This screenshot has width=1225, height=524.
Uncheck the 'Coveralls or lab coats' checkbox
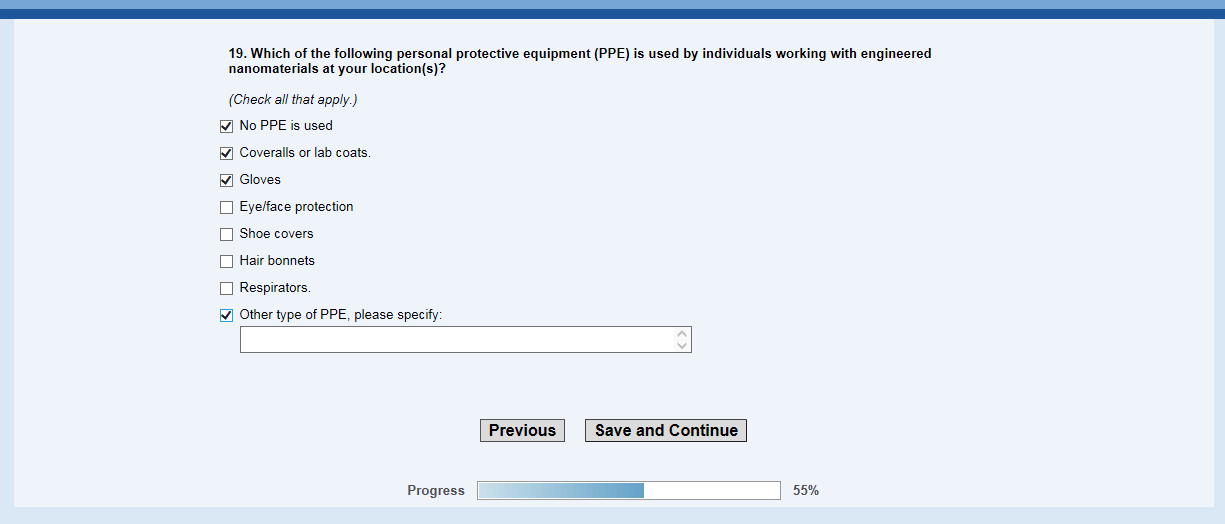[226, 154]
